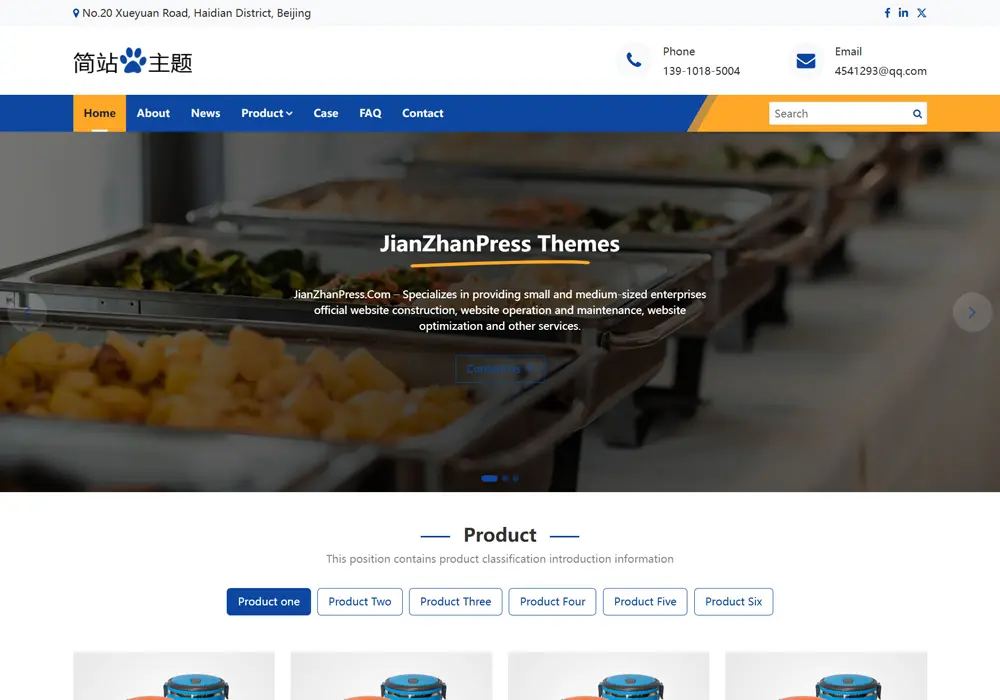This screenshot has height=700, width=1000.
Task: Click the paw logo of the site
Action: (133, 61)
